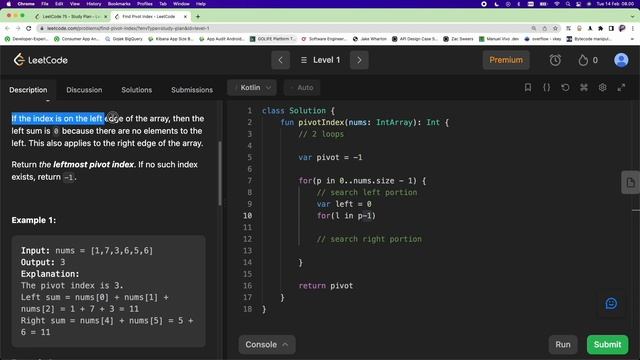Click line number 7 in the gutter

250,181
